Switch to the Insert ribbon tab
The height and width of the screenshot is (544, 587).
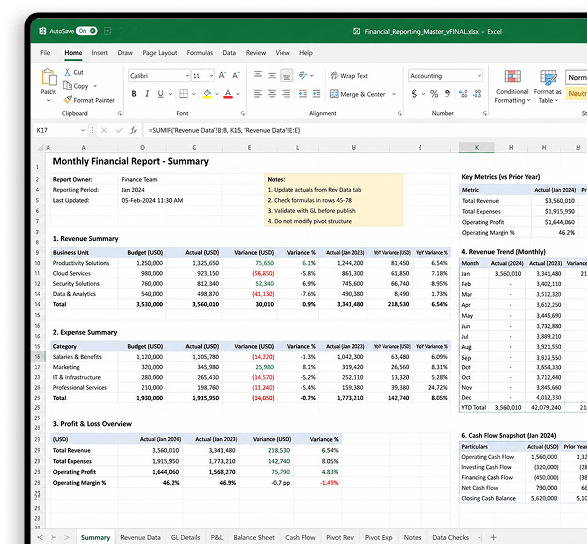(x=100, y=53)
